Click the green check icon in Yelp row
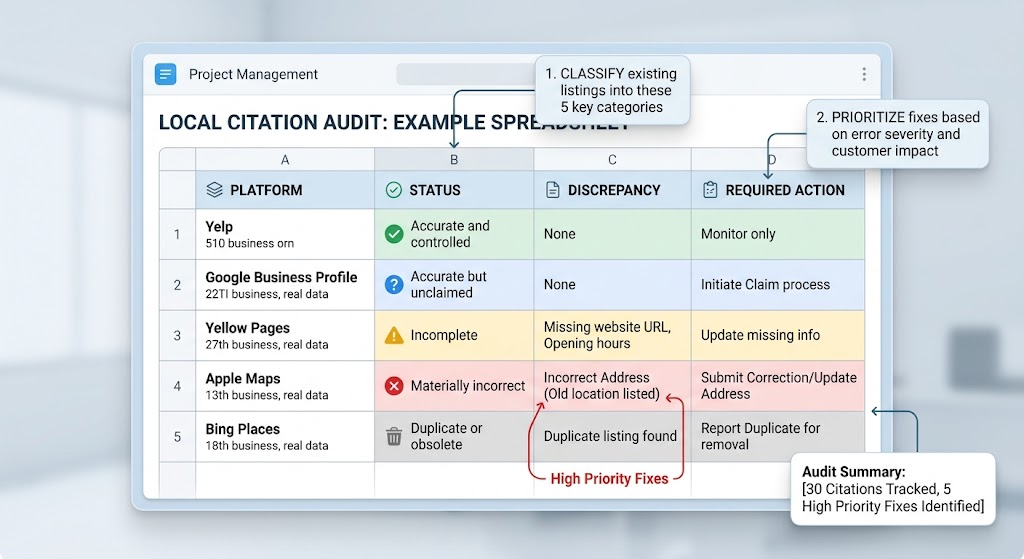1024x559 pixels. pyautogui.click(x=394, y=234)
